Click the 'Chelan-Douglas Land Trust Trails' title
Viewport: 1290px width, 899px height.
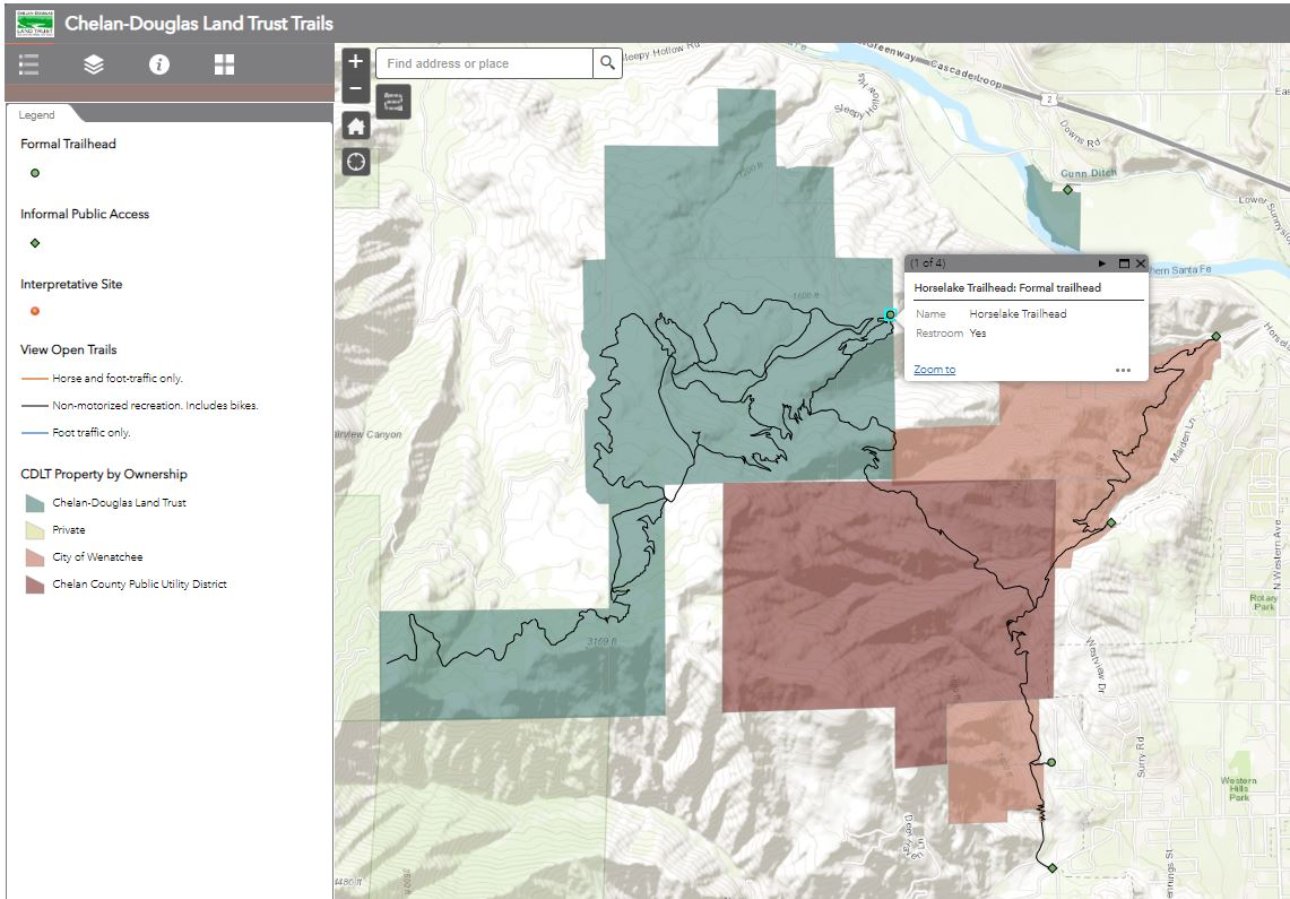tap(199, 23)
